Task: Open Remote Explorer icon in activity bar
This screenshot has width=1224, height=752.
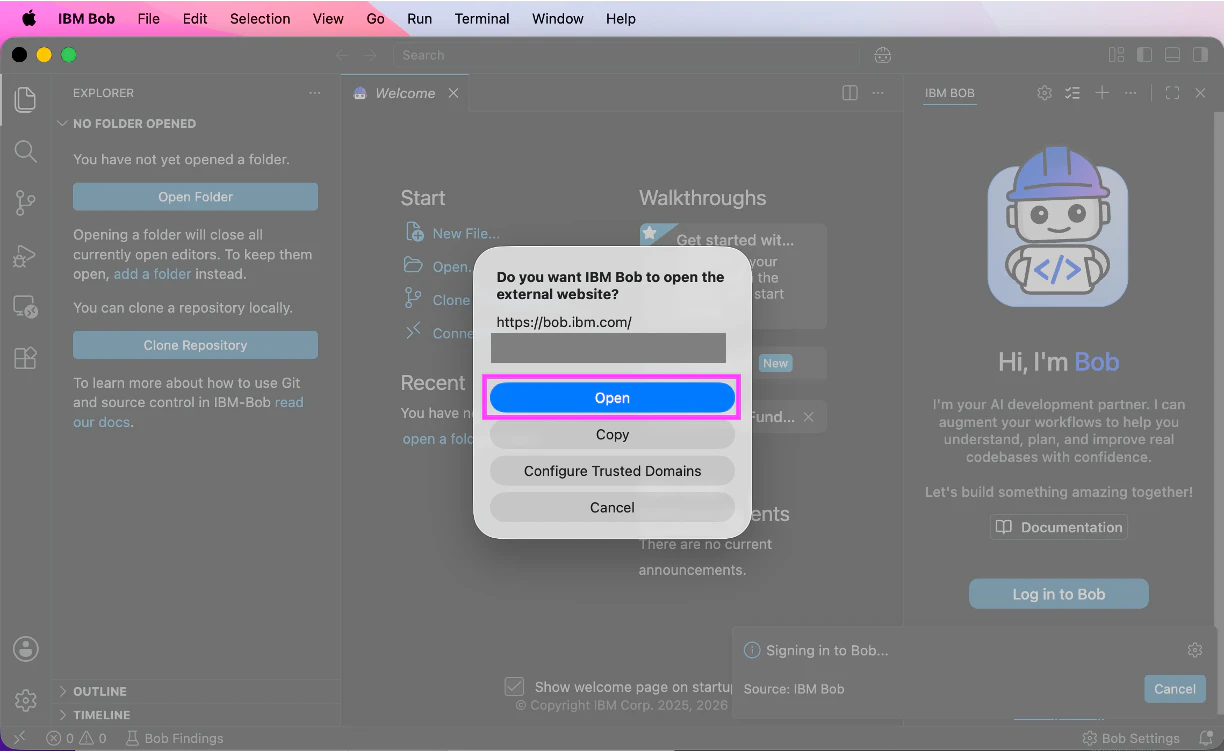Action: coord(26,307)
